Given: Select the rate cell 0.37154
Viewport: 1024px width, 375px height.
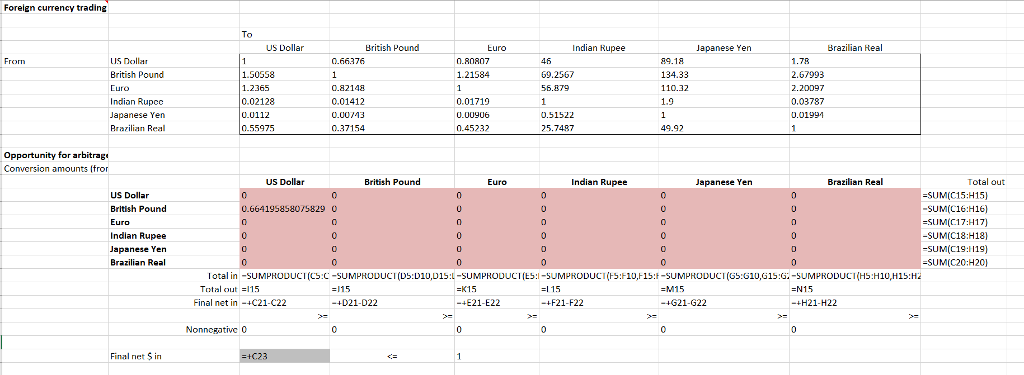Looking at the screenshot, I should [x=392, y=128].
